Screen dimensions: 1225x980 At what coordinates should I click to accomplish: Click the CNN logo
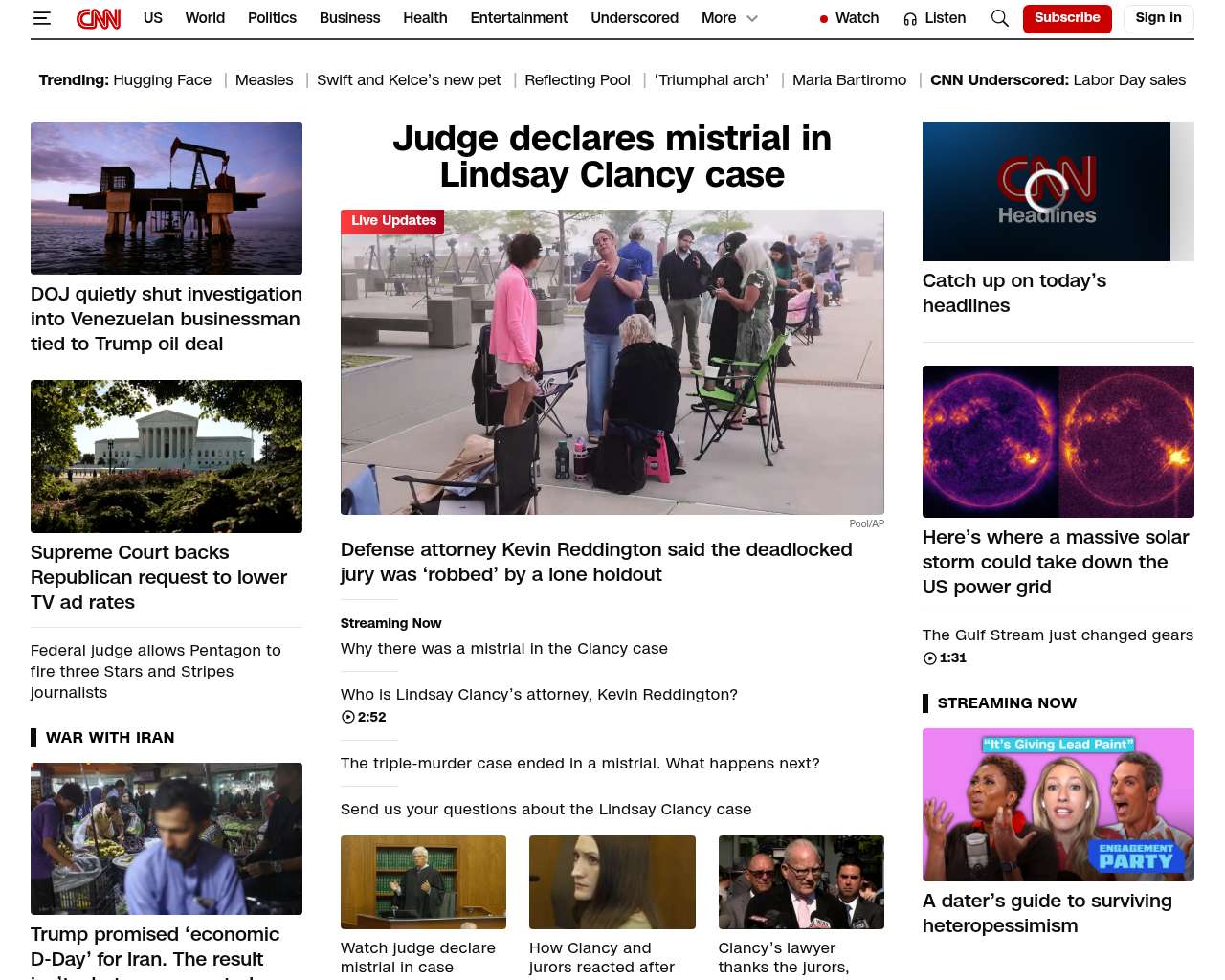99,18
